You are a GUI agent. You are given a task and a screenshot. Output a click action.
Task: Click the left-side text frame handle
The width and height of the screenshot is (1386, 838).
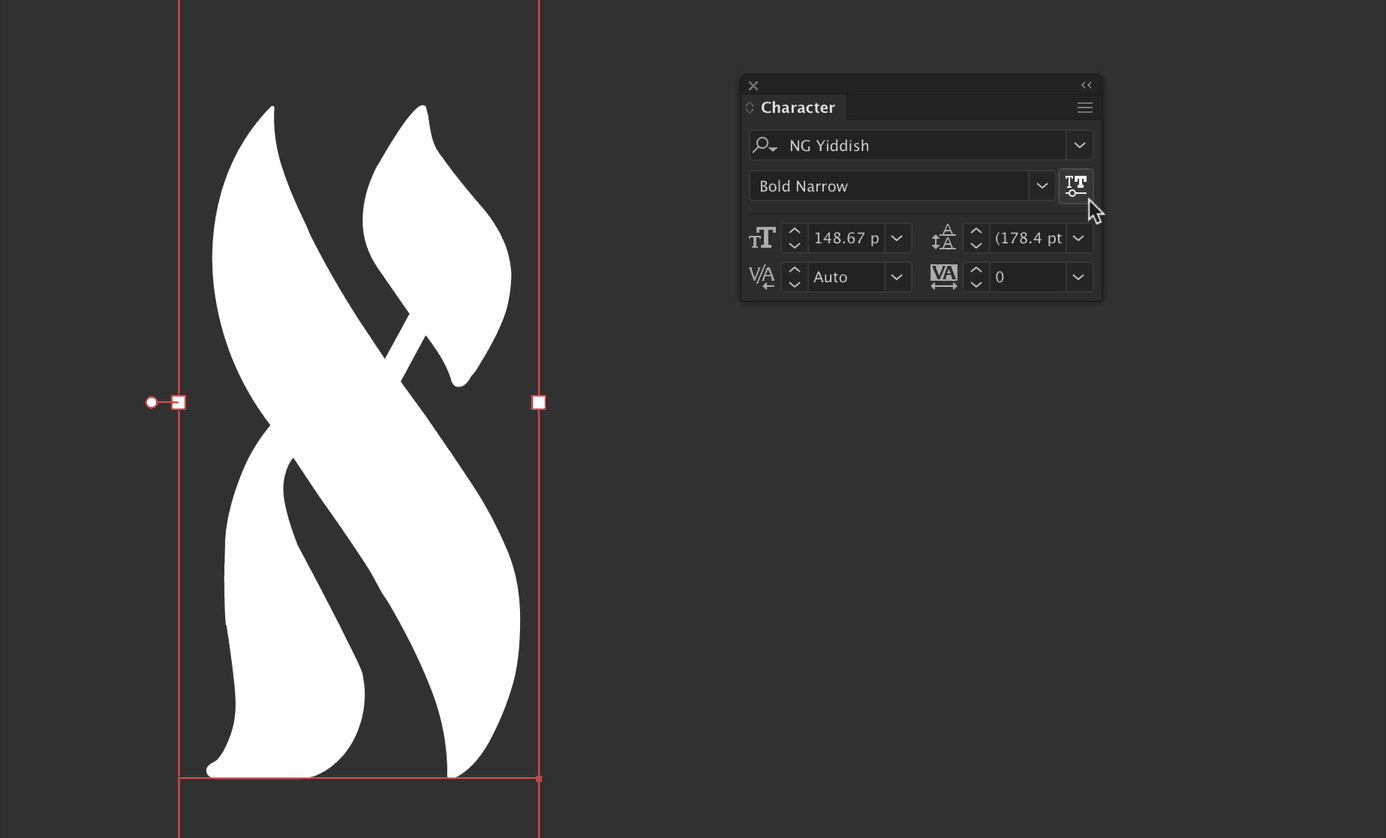tap(179, 402)
